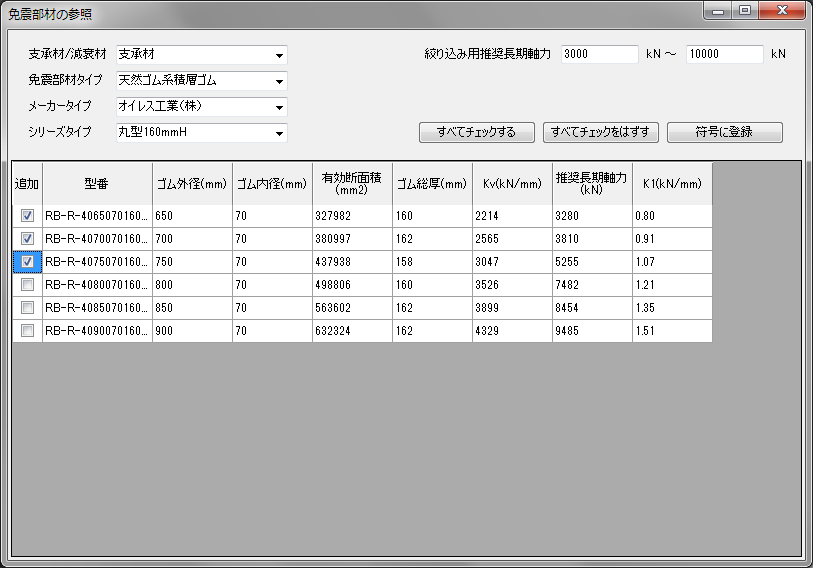Sort by the ゴム内径(mm) column header
Viewport: 813px width, 568px height.
click(272, 184)
